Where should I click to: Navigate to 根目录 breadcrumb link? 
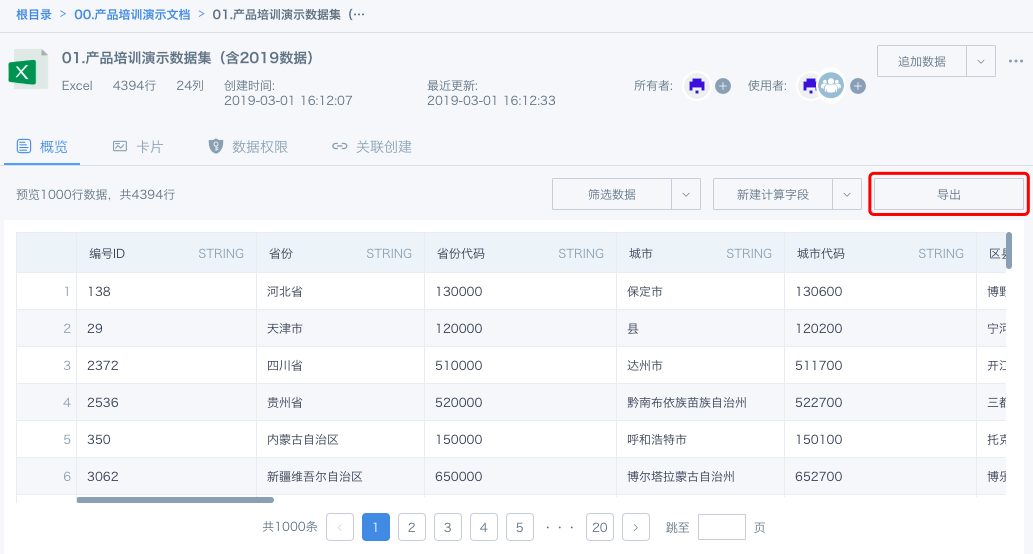(34, 14)
